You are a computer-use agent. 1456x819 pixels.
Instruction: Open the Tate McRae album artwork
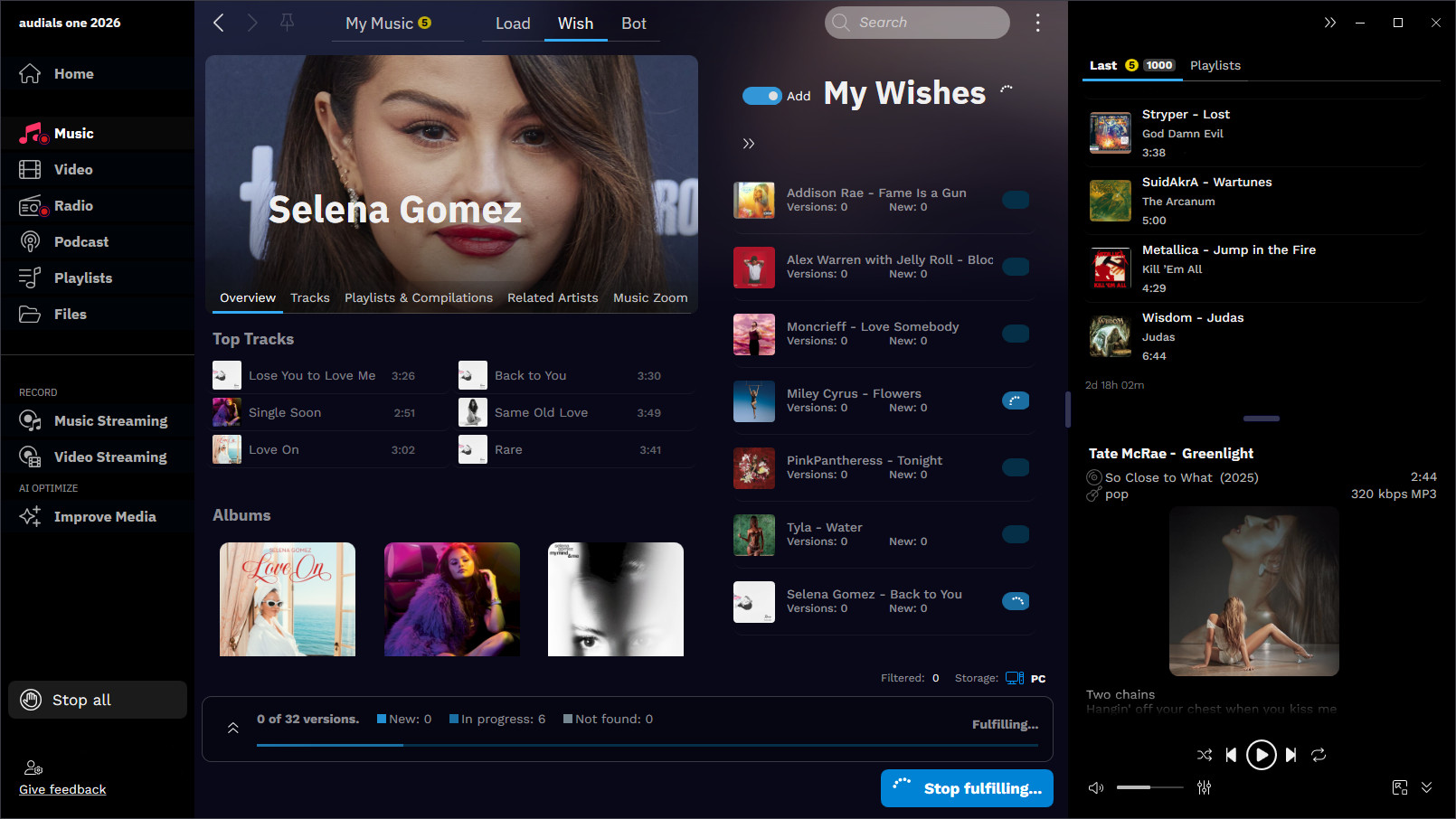1253,591
